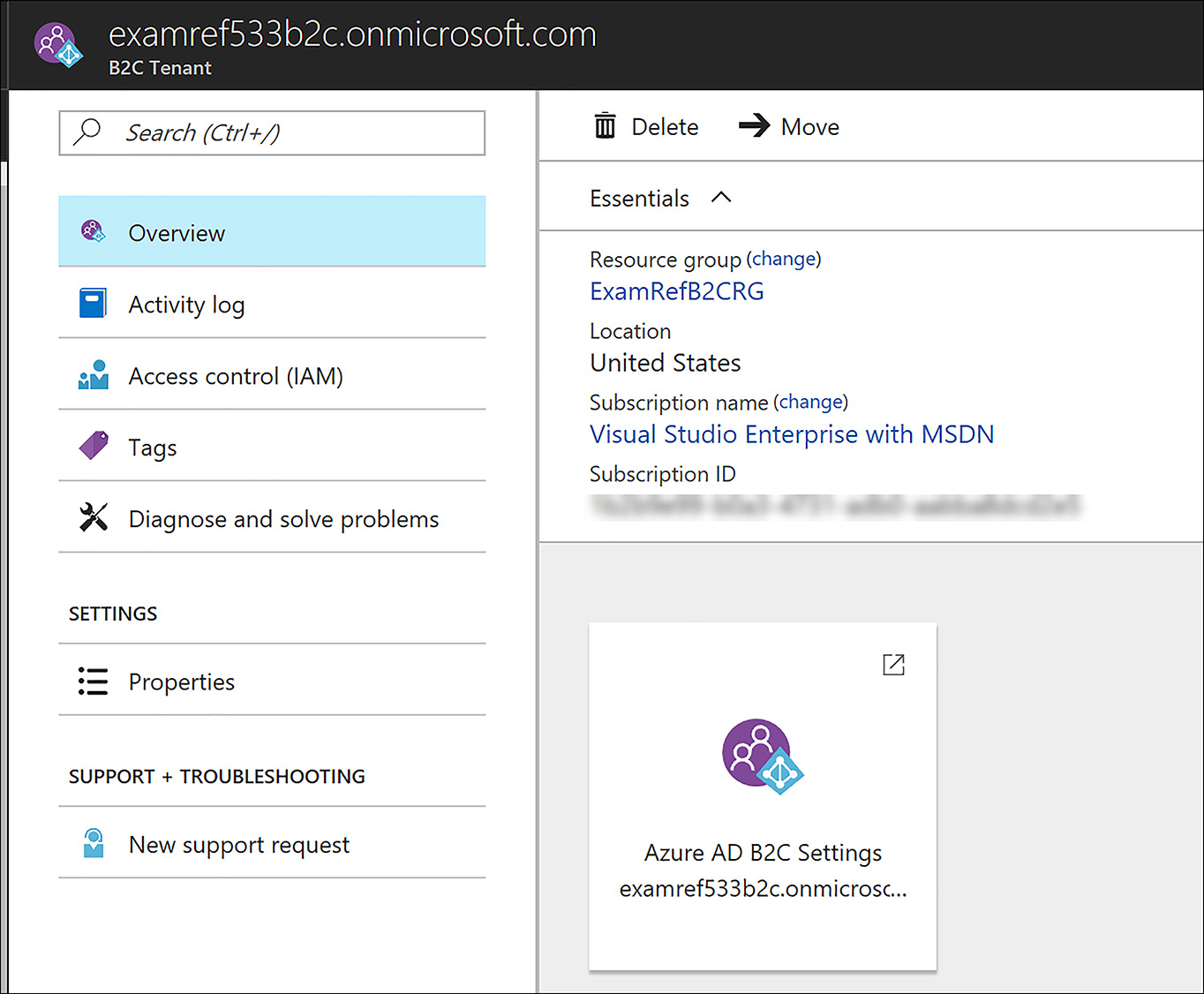Click the Diagnose wrench and screwdriver icon

pyautogui.click(x=93, y=517)
